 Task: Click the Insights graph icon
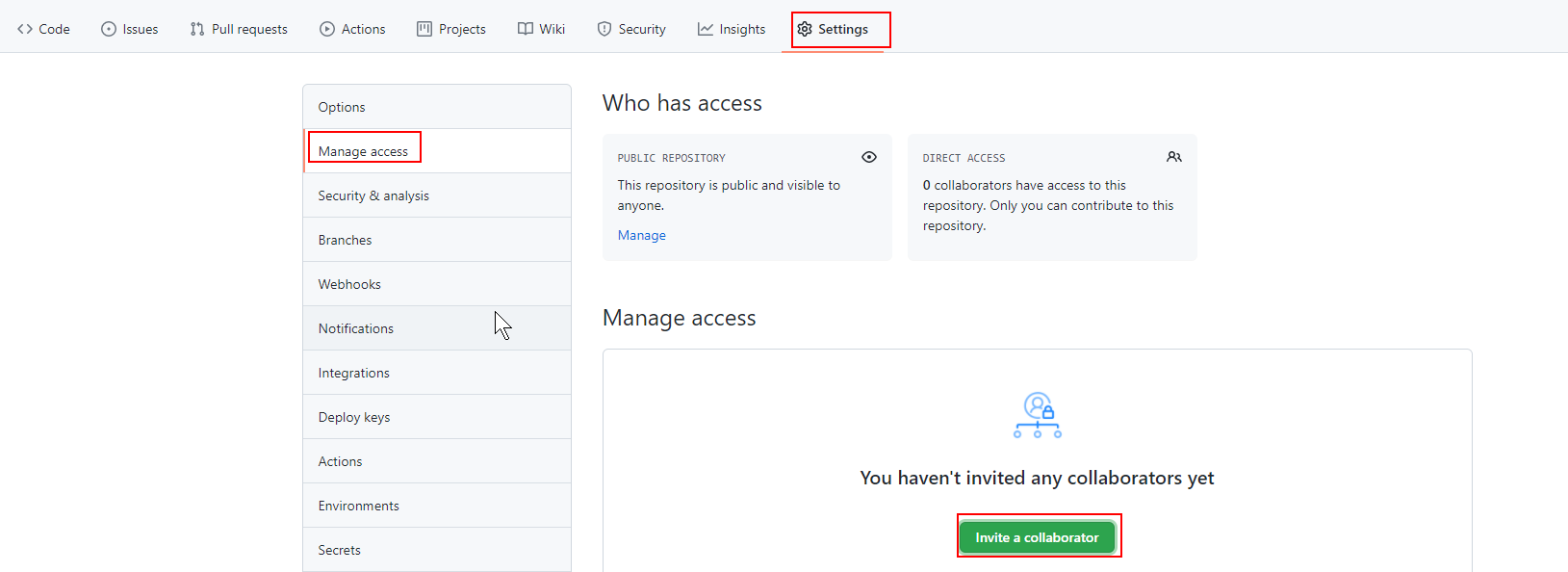(706, 29)
